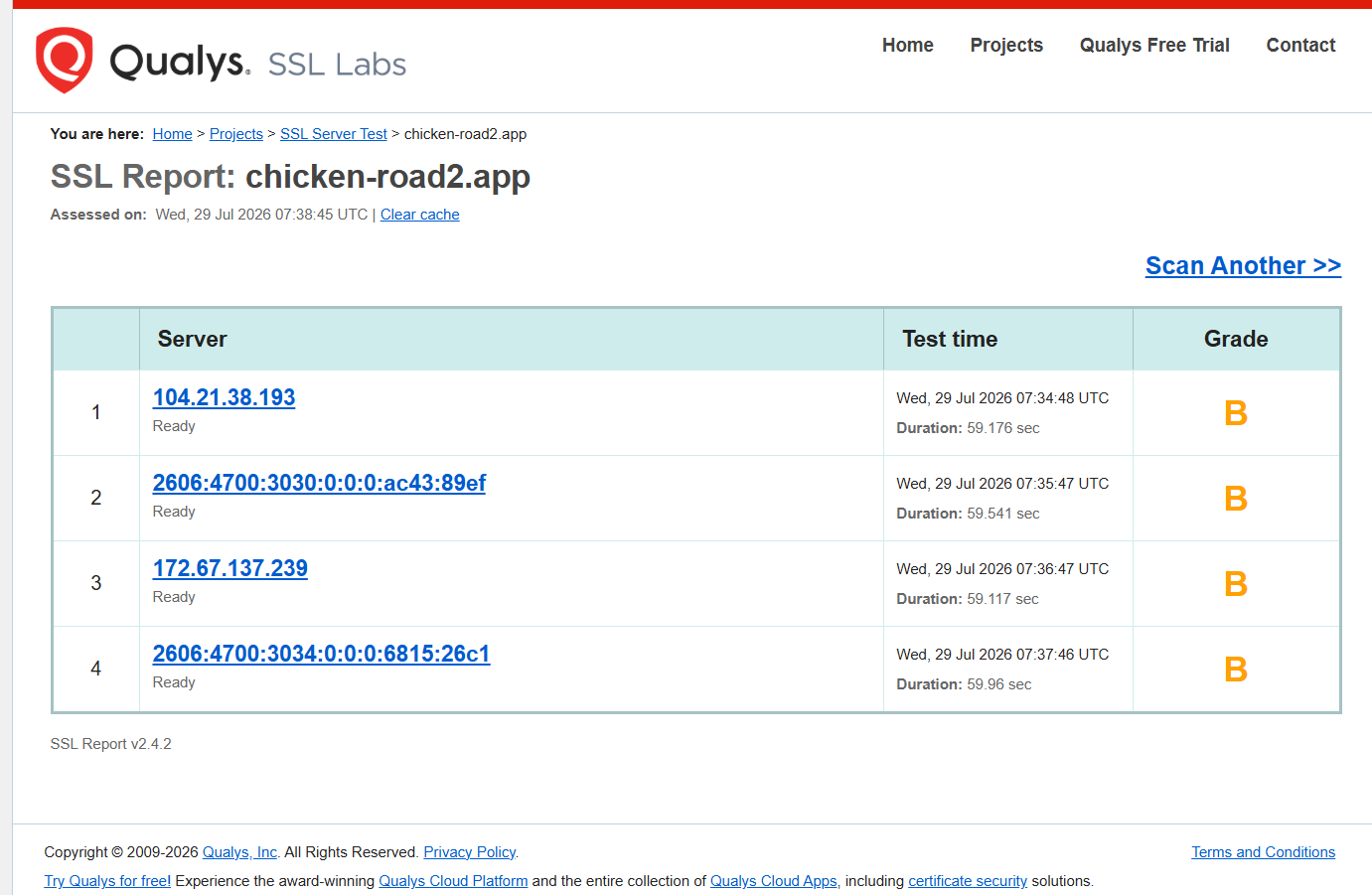Click row number 2 cell
The height and width of the screenshot is (895, 1372).
(x=96, y=498)
